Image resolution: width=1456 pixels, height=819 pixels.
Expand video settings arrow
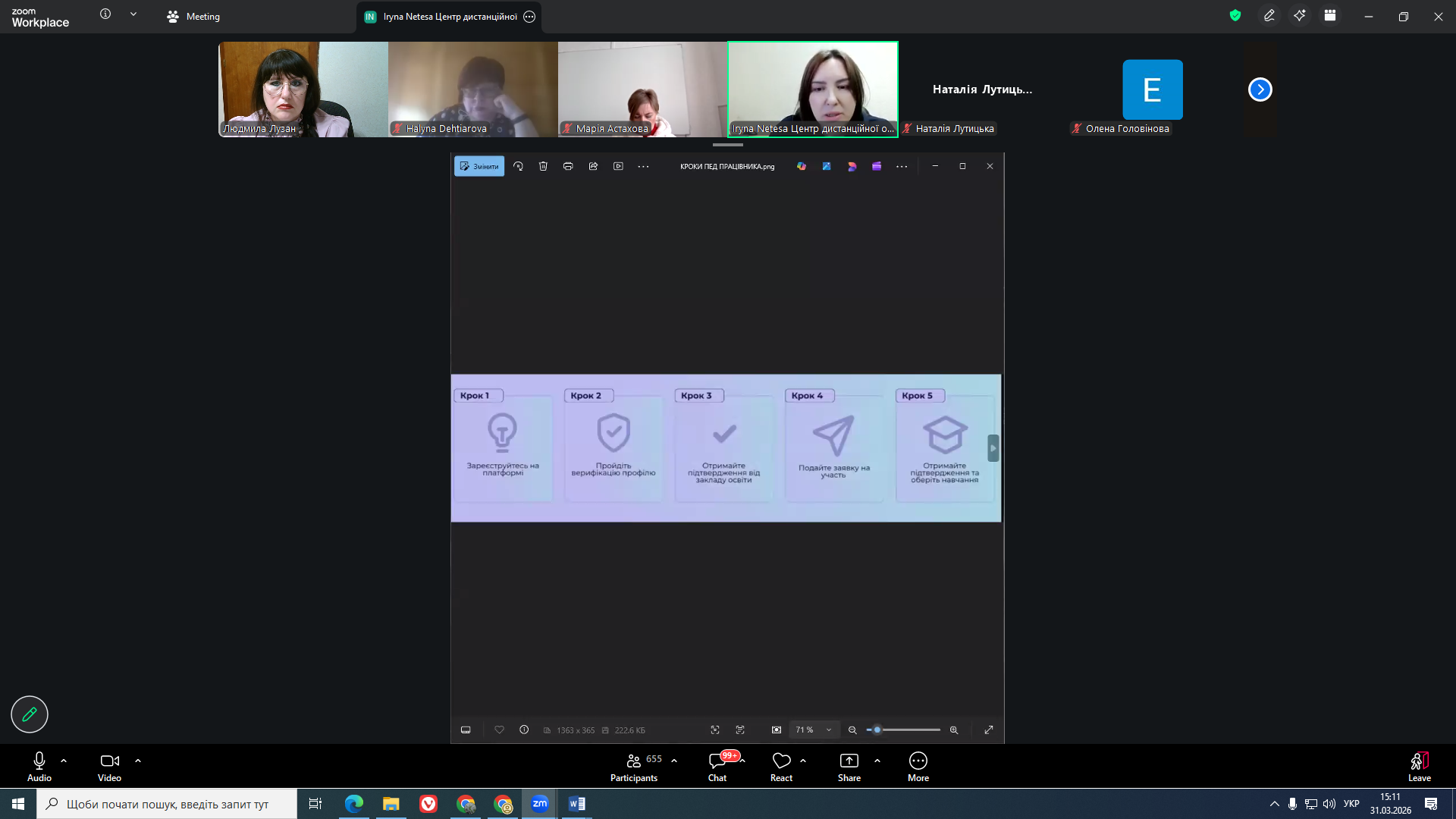coord(138,761)
